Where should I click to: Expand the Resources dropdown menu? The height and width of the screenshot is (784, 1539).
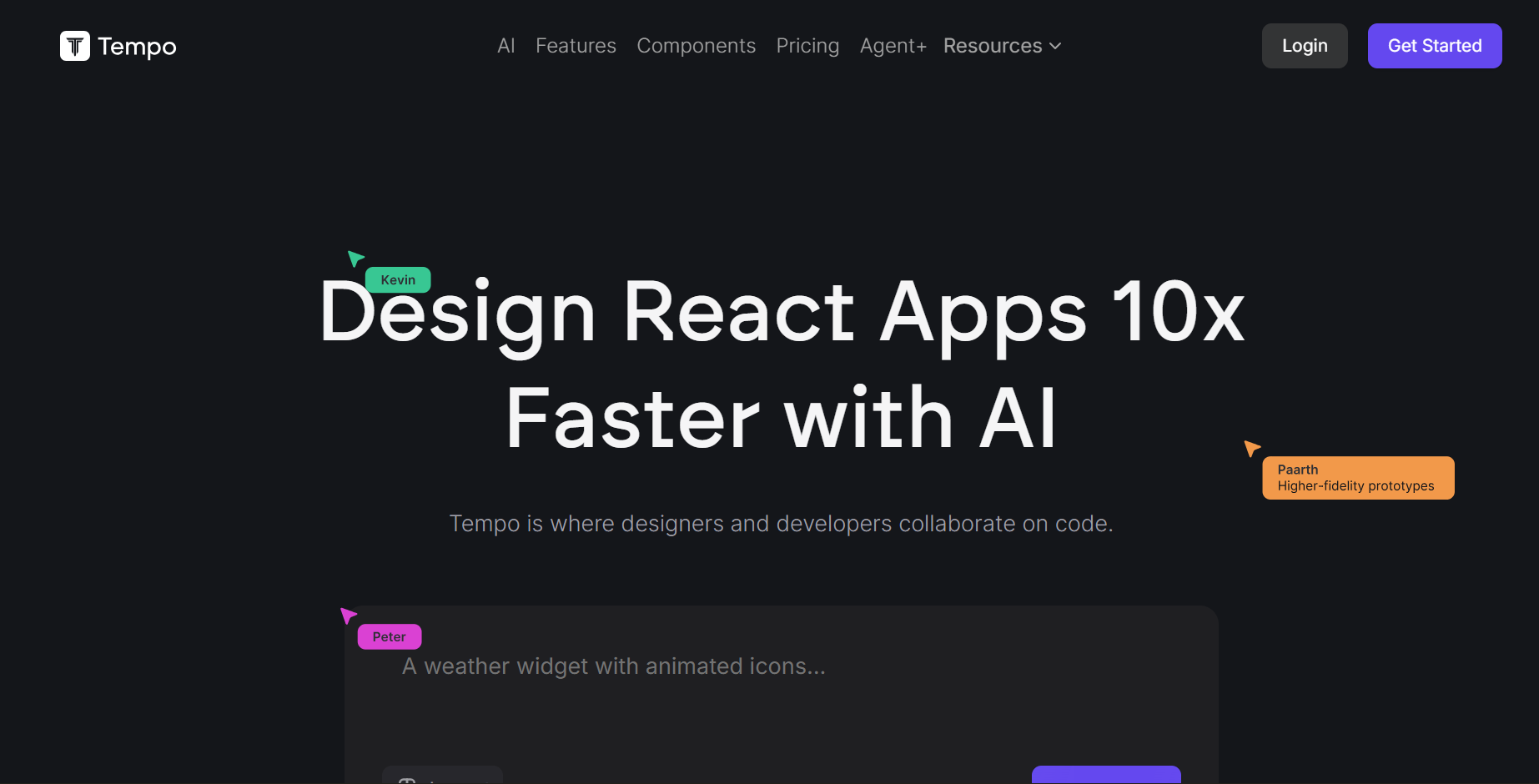pyautogui.click(x=1002, y=46)
